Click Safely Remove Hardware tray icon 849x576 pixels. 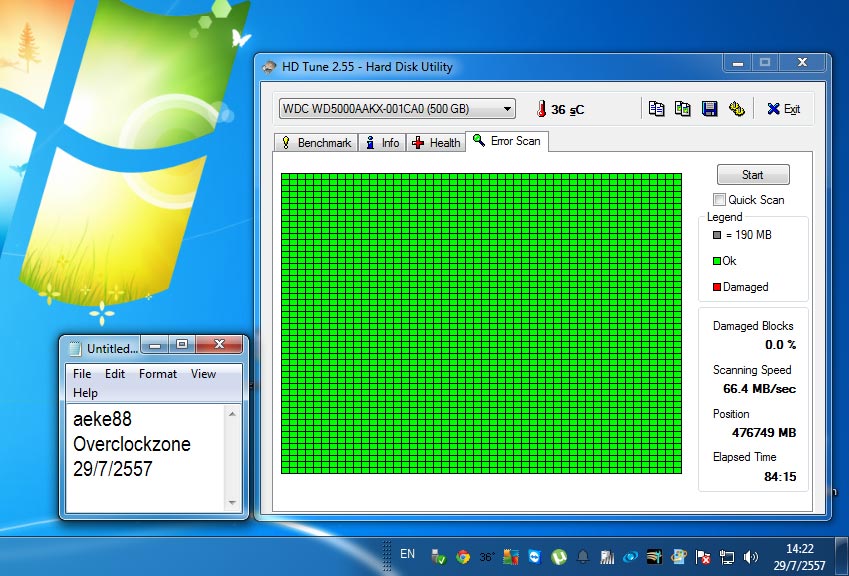(x=438, y=557)
